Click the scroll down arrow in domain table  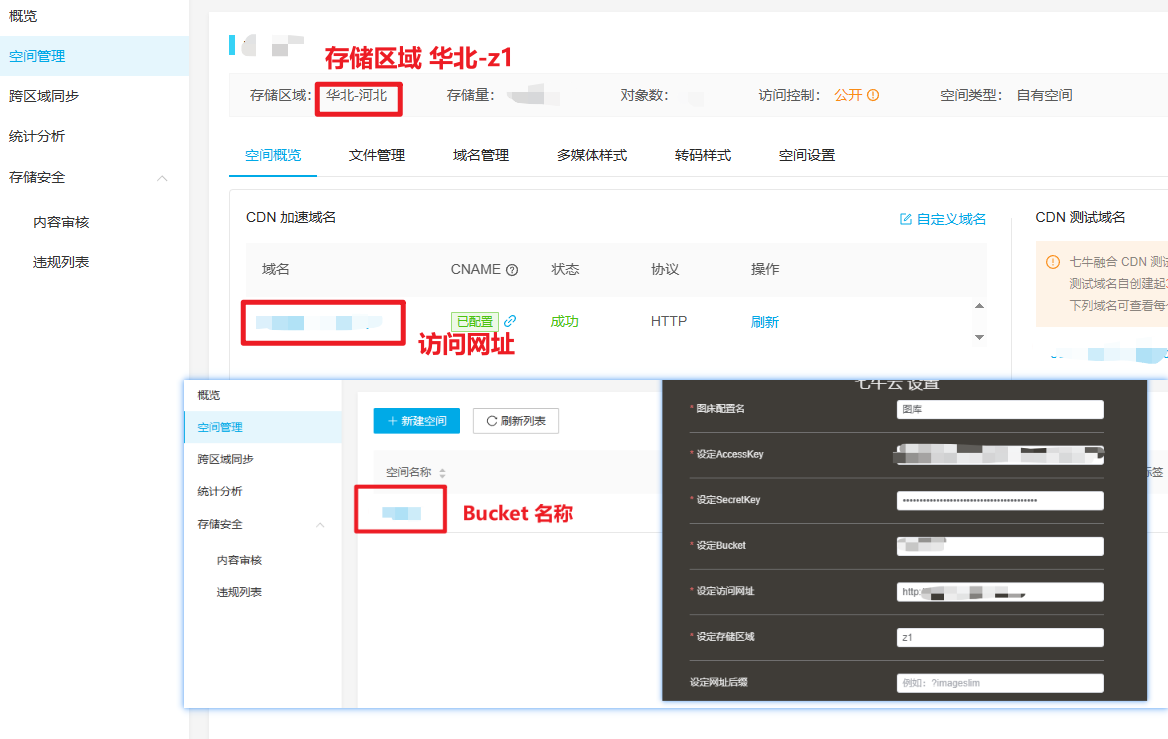[979, 338]
